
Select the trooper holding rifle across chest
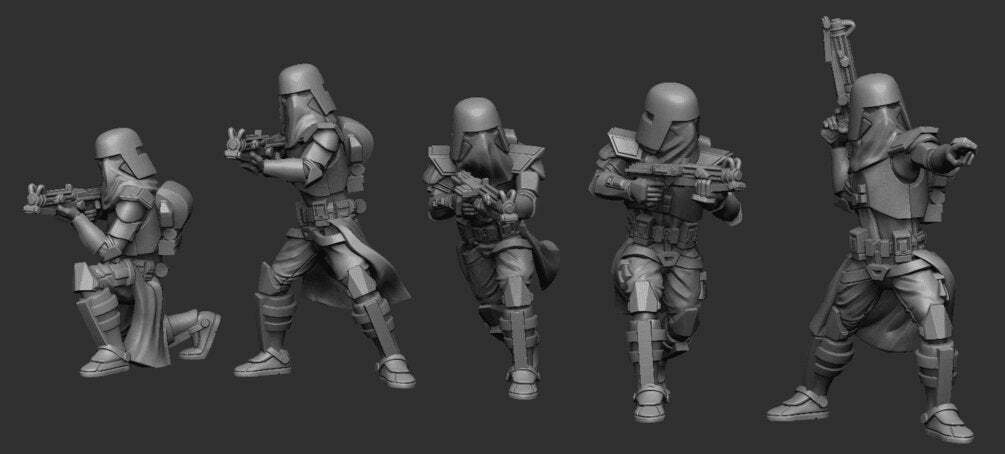pyautogui.click(x=667, y=252)
